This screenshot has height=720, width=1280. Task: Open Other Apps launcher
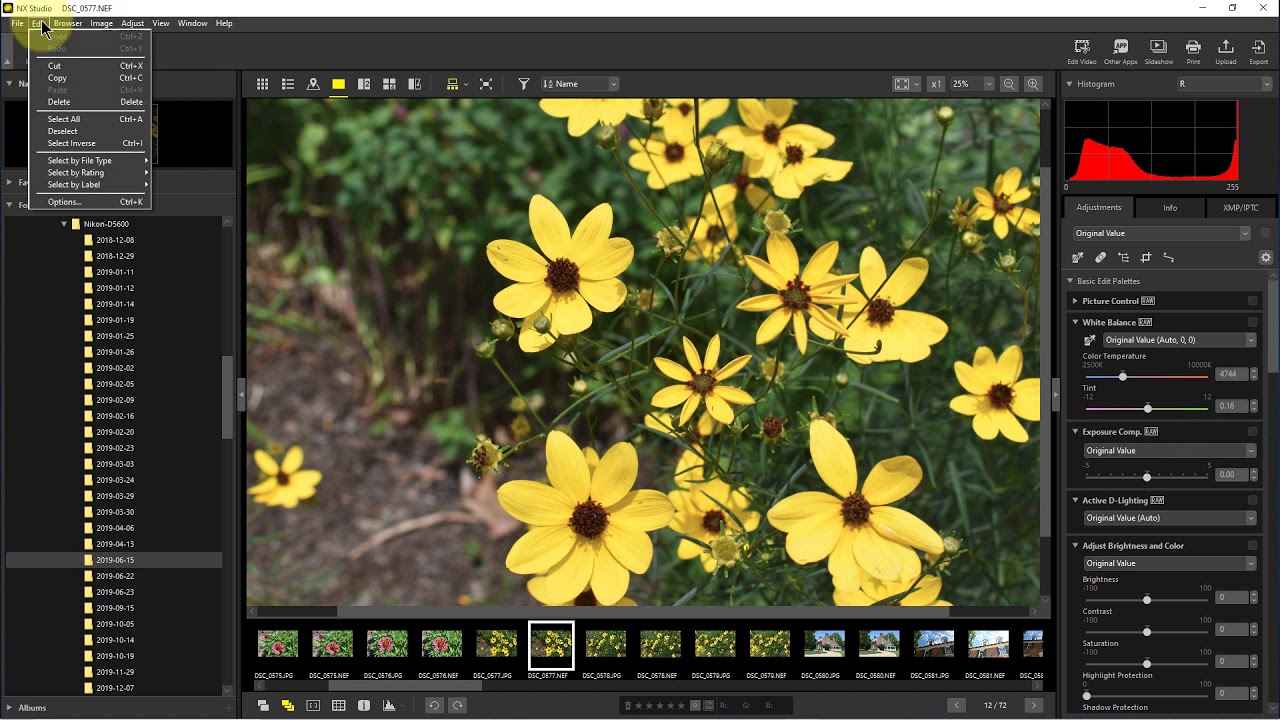[x=1121, y=52]
